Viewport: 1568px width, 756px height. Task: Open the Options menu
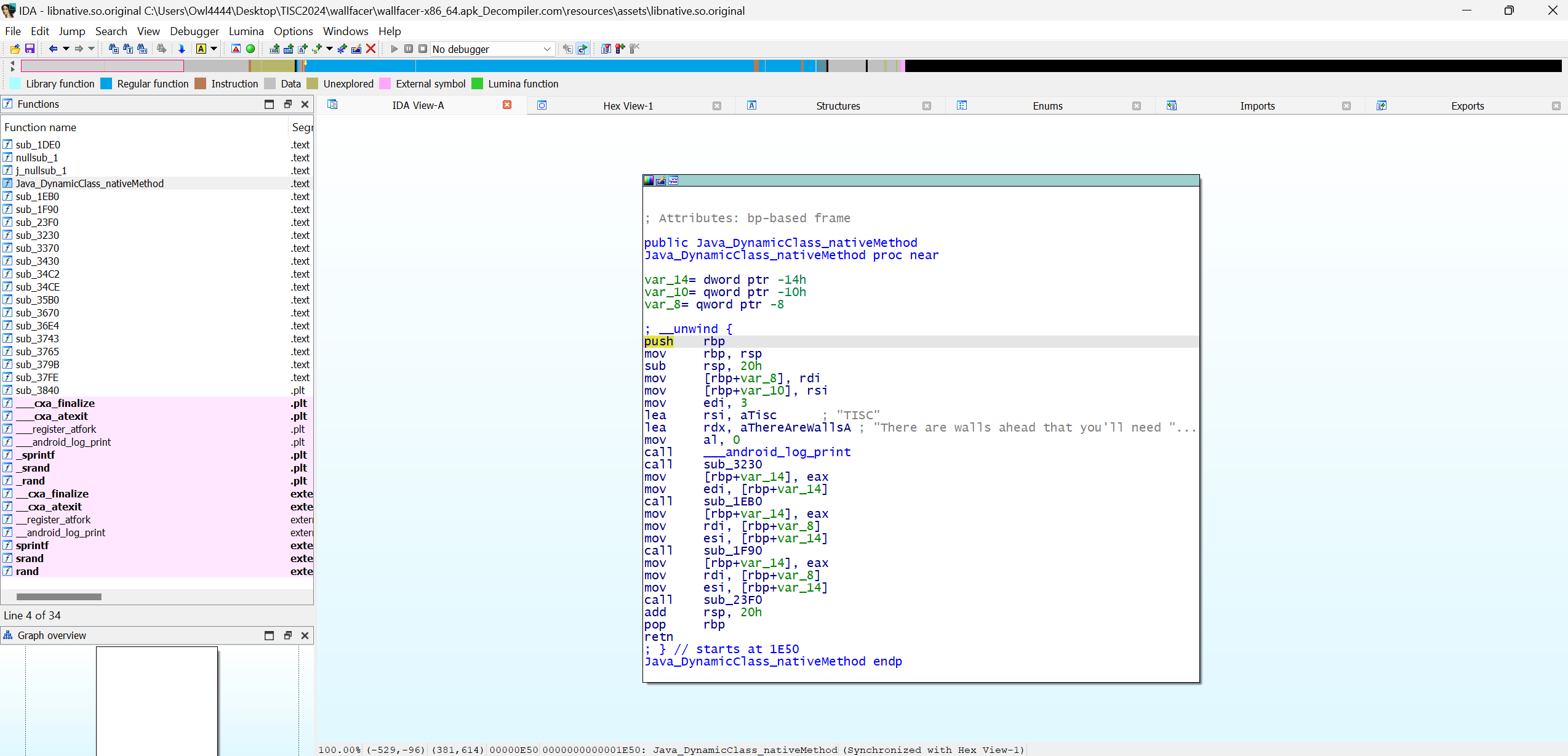[294, 31]
